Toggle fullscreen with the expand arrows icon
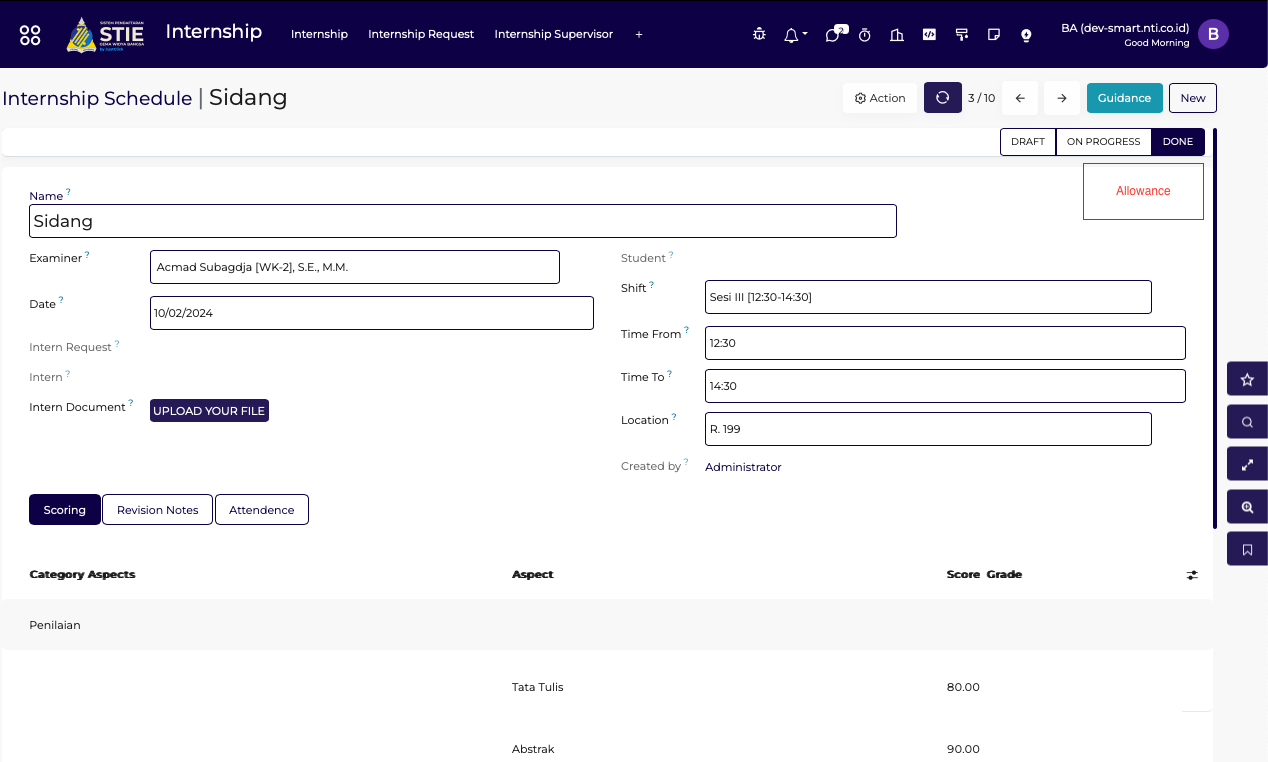Screen dimensions: 1268x762 point(1247,465)
